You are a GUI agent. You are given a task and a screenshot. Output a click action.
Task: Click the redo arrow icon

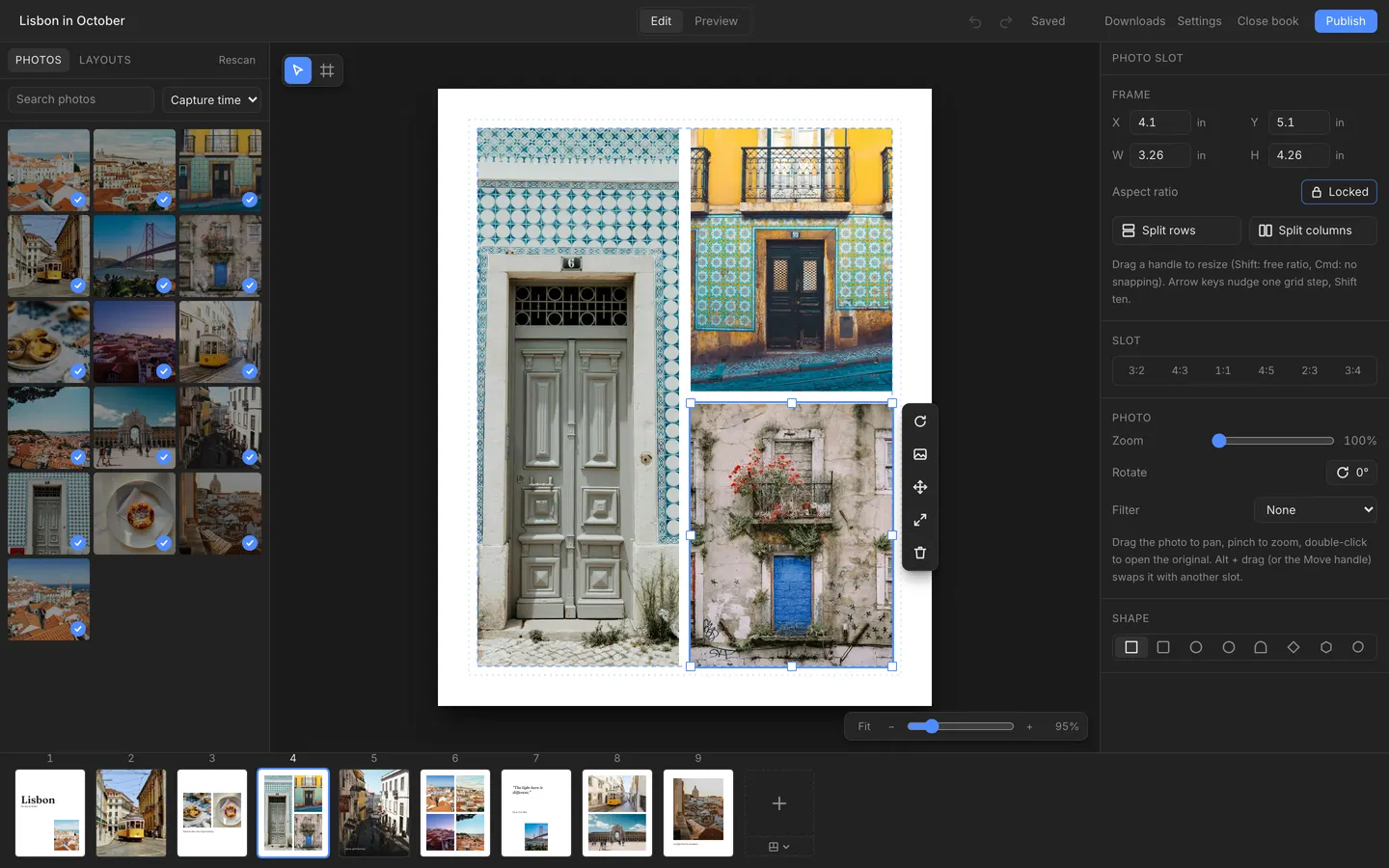pyautogui.click(x=1006, y=21)
